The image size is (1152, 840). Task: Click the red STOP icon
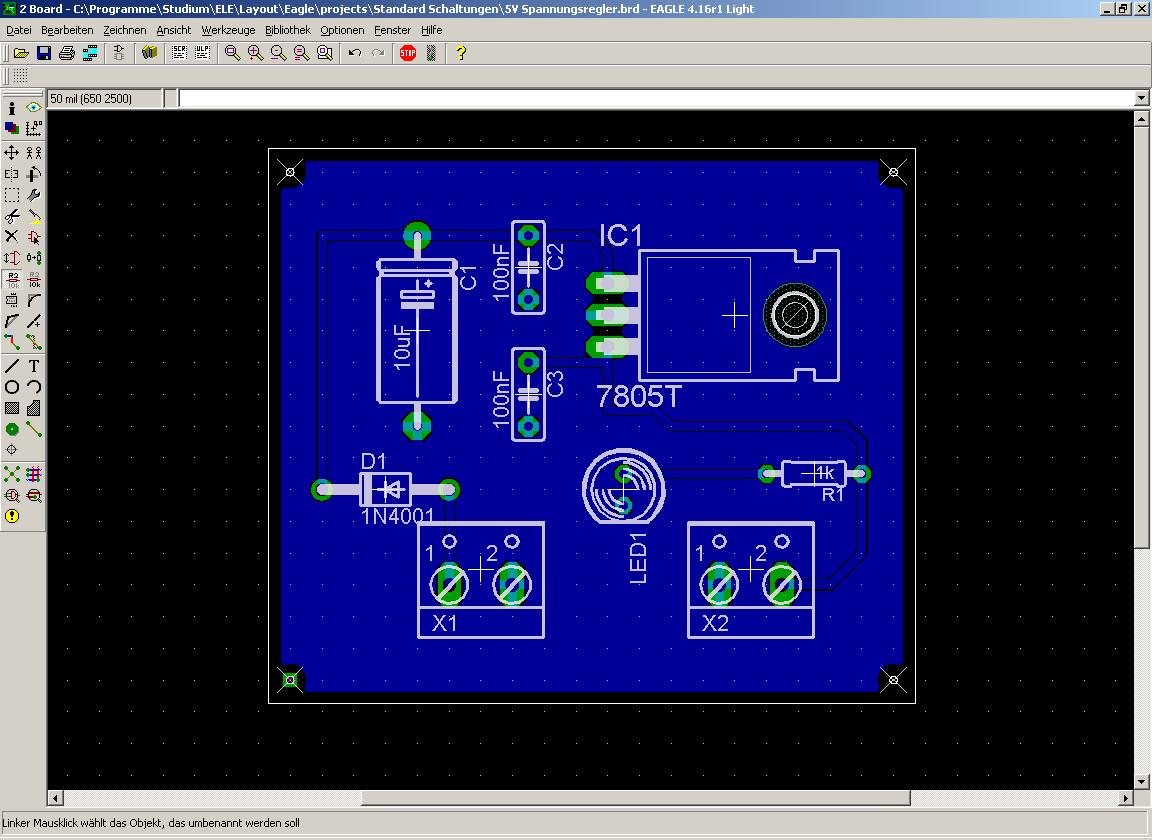(x=408, y=53)
